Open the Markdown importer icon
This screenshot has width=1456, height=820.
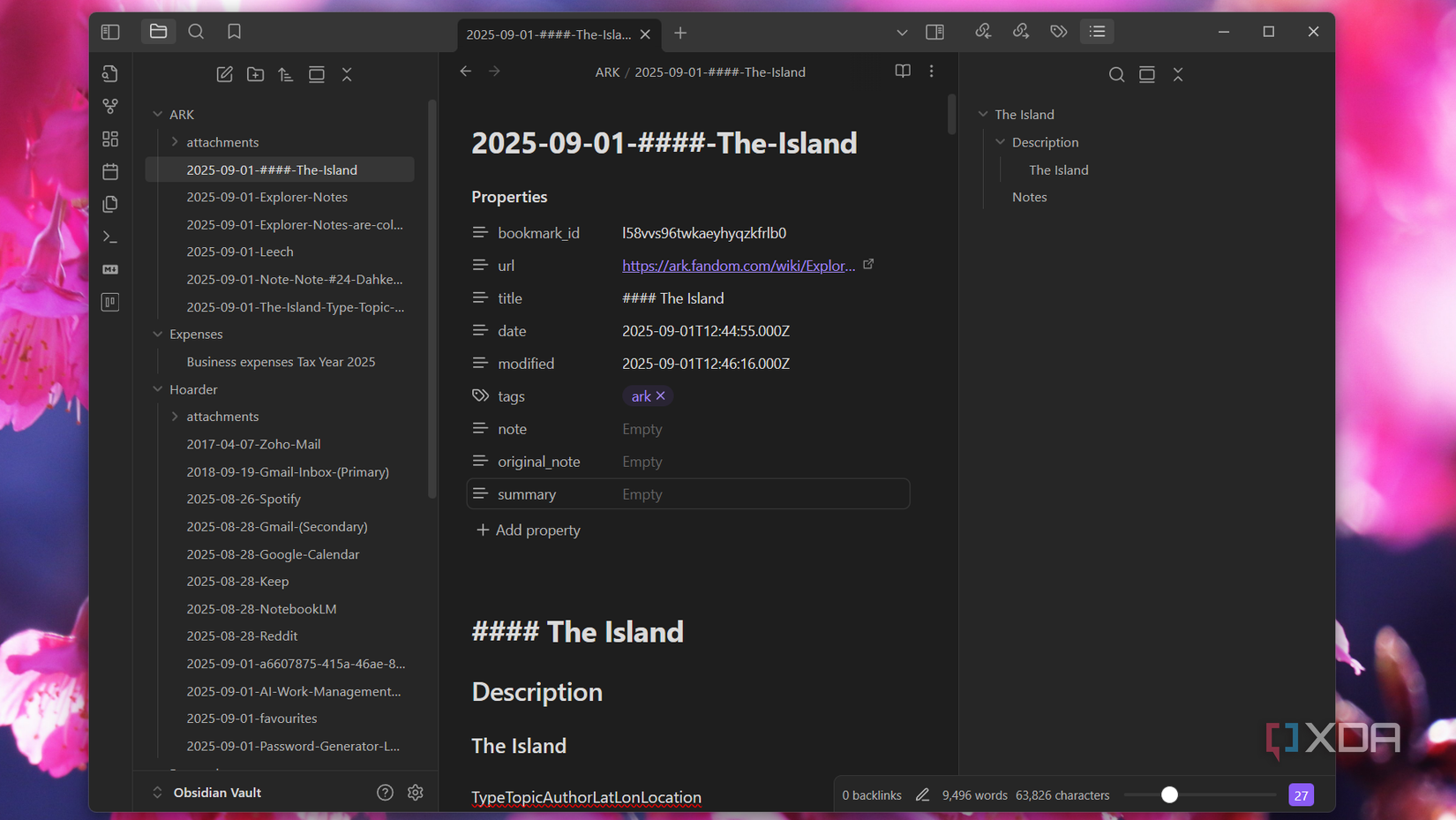110,269
